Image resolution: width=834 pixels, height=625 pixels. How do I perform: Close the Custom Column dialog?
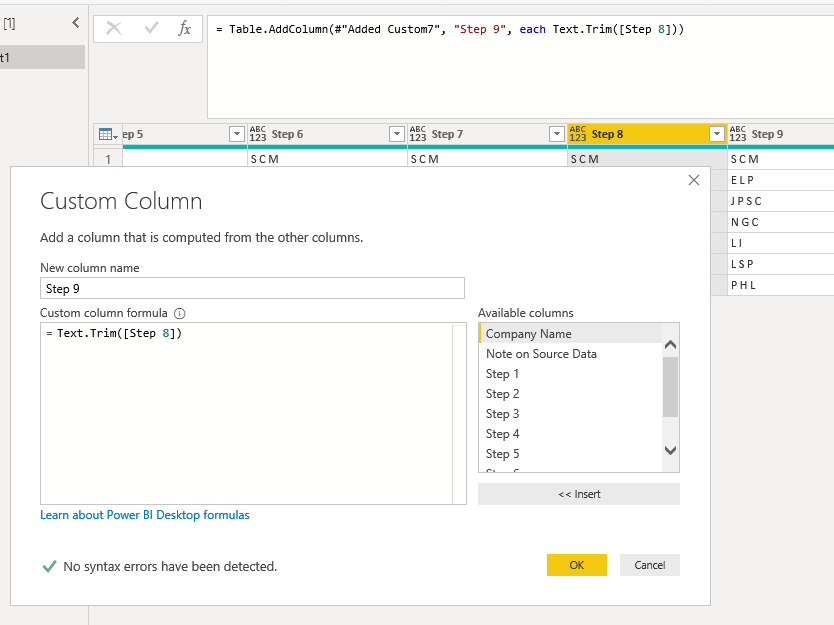tap(694, 180)
